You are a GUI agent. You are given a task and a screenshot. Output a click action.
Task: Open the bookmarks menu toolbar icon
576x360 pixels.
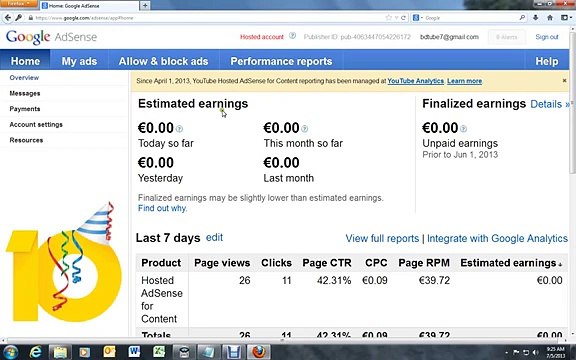(x=566, y=17)
